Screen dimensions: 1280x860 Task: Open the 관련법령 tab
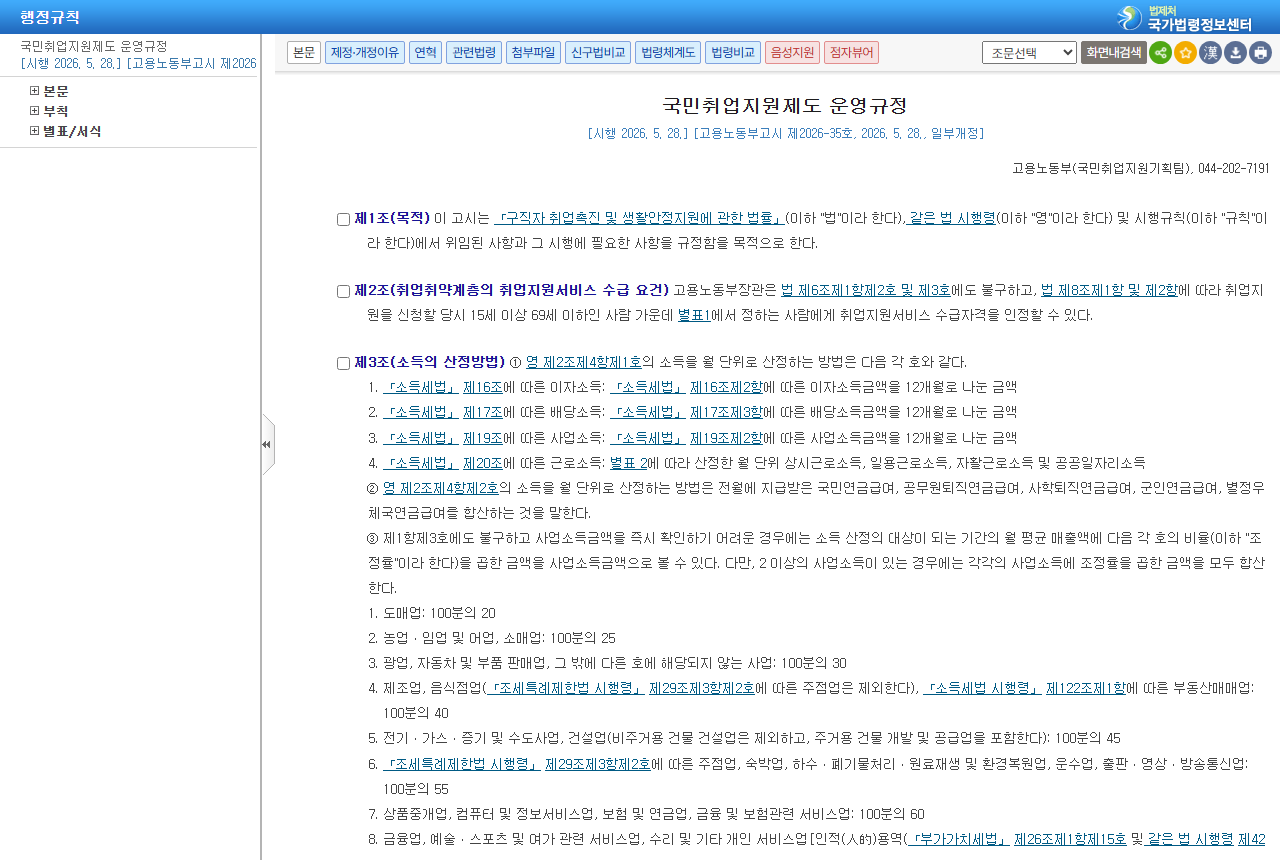[474, 52]
